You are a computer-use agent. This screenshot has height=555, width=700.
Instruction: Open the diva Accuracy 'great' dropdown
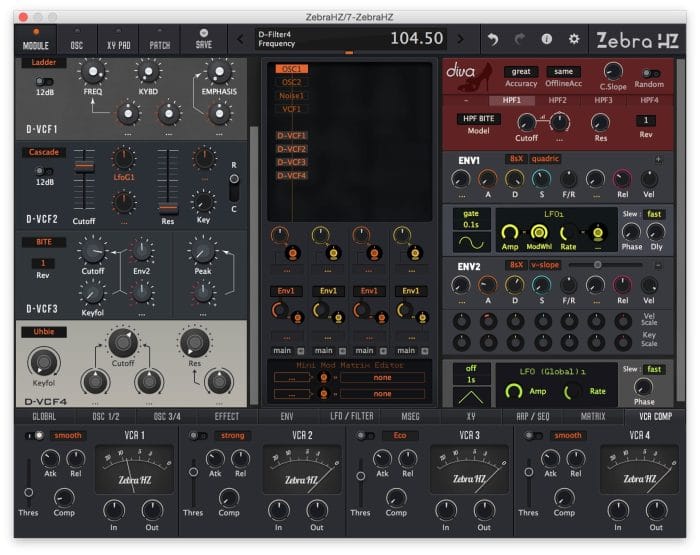tap(521, 71)
